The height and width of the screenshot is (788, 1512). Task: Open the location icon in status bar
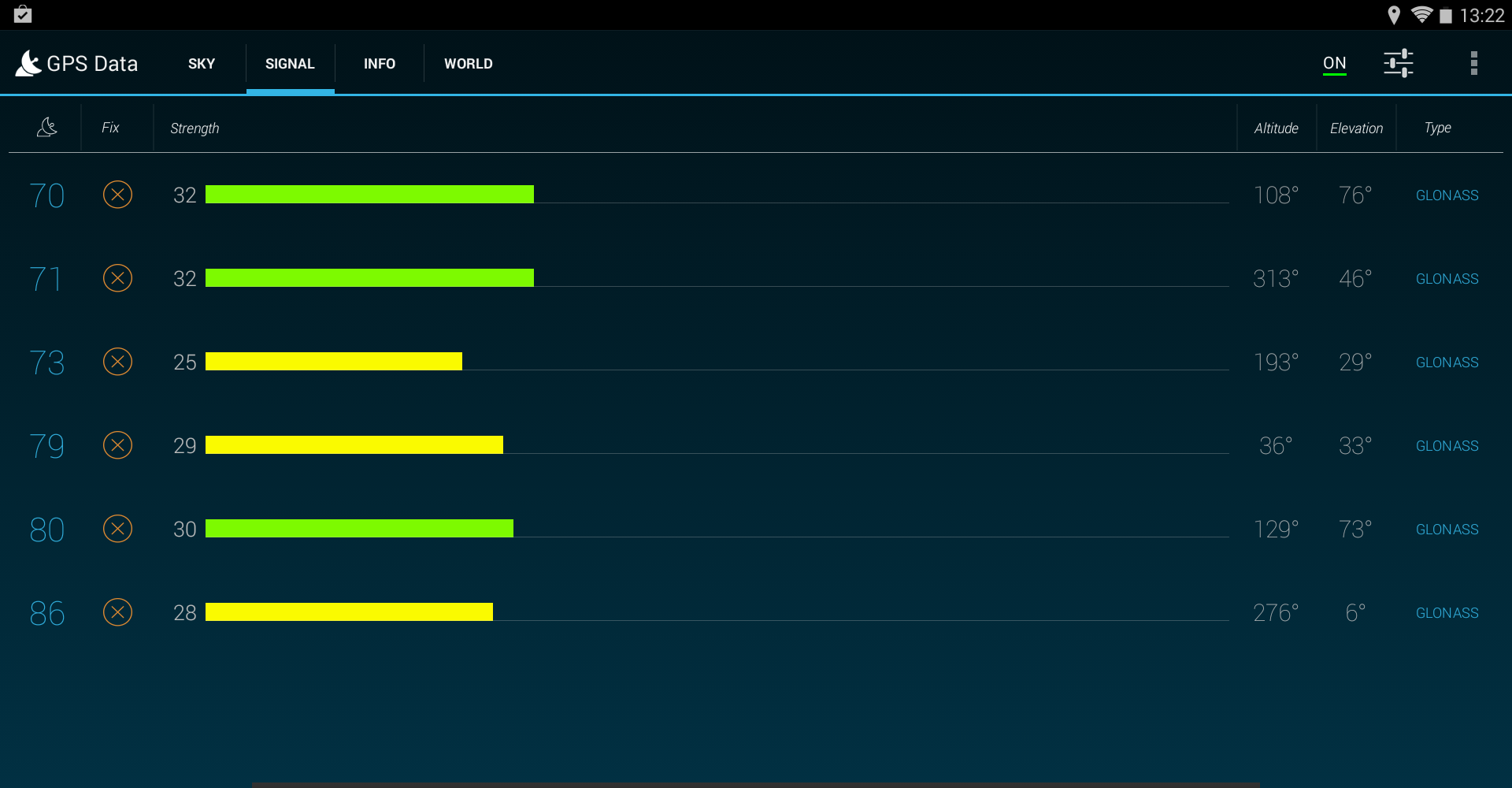coord(1394,15)
